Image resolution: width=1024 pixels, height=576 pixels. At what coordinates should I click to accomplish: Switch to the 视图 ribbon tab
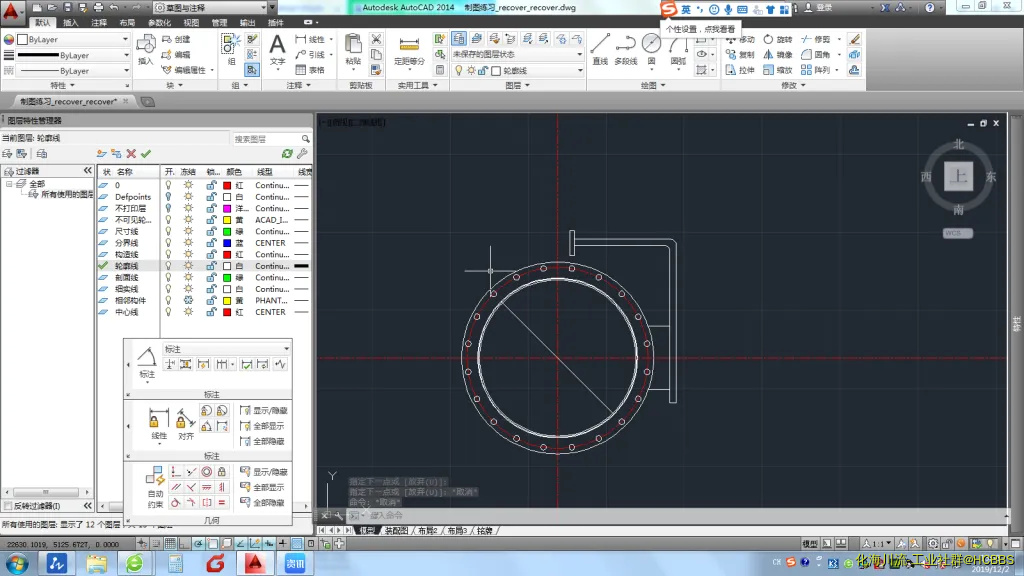coord(191,23)
